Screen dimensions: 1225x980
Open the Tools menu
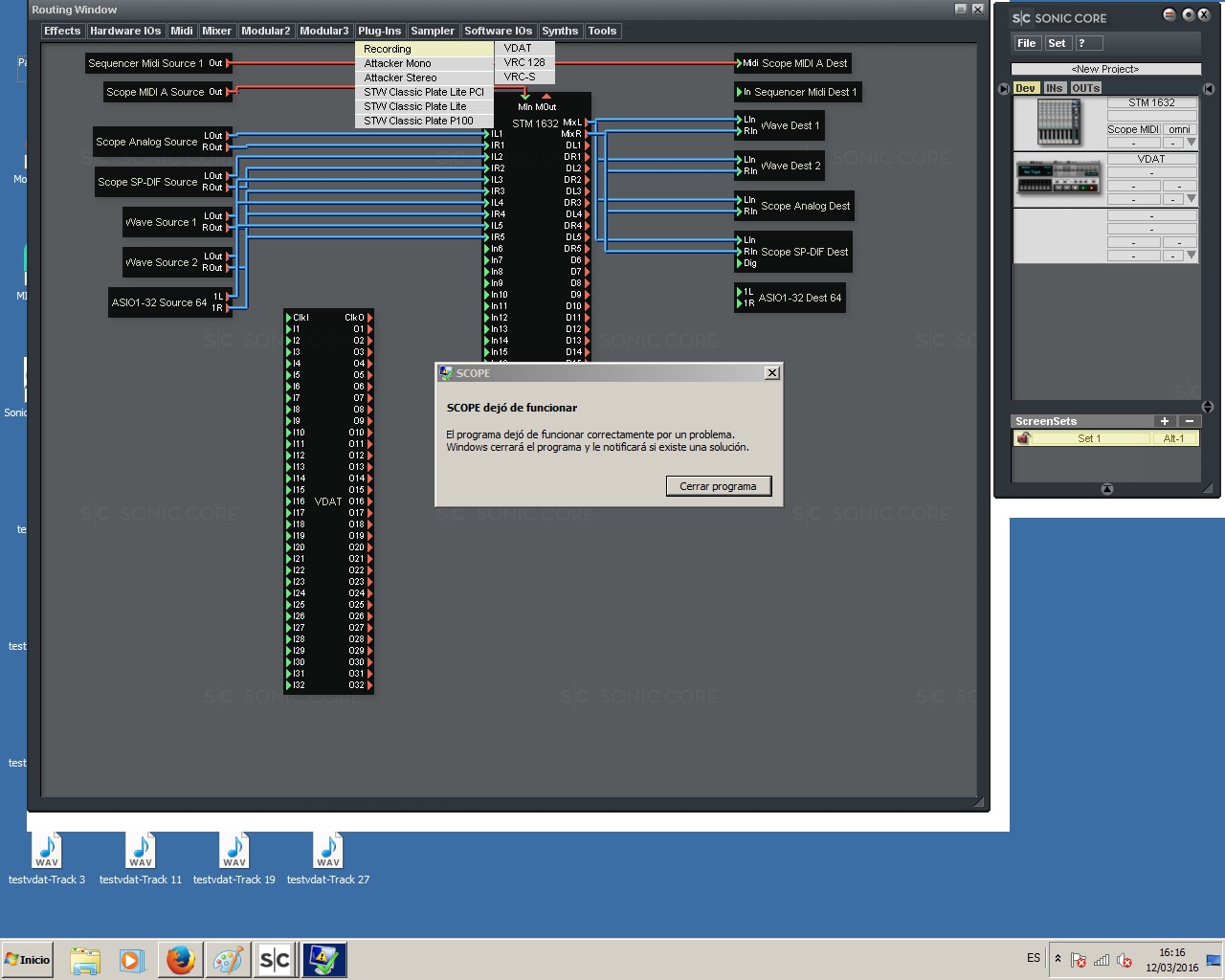(602, 31)
